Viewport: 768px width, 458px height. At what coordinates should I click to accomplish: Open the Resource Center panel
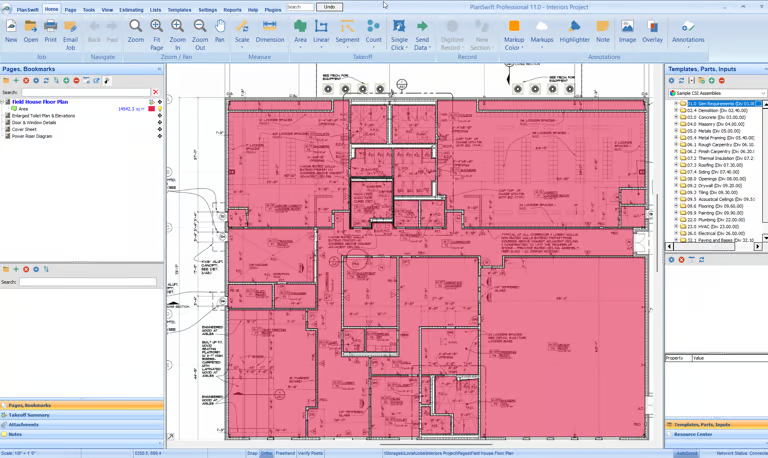[x=716, y=434]
